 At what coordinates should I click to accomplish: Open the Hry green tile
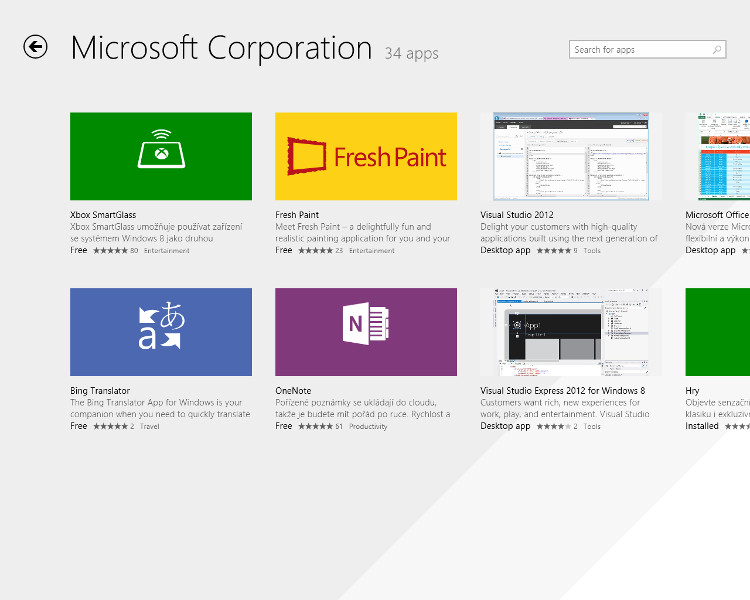coord(717,332)
